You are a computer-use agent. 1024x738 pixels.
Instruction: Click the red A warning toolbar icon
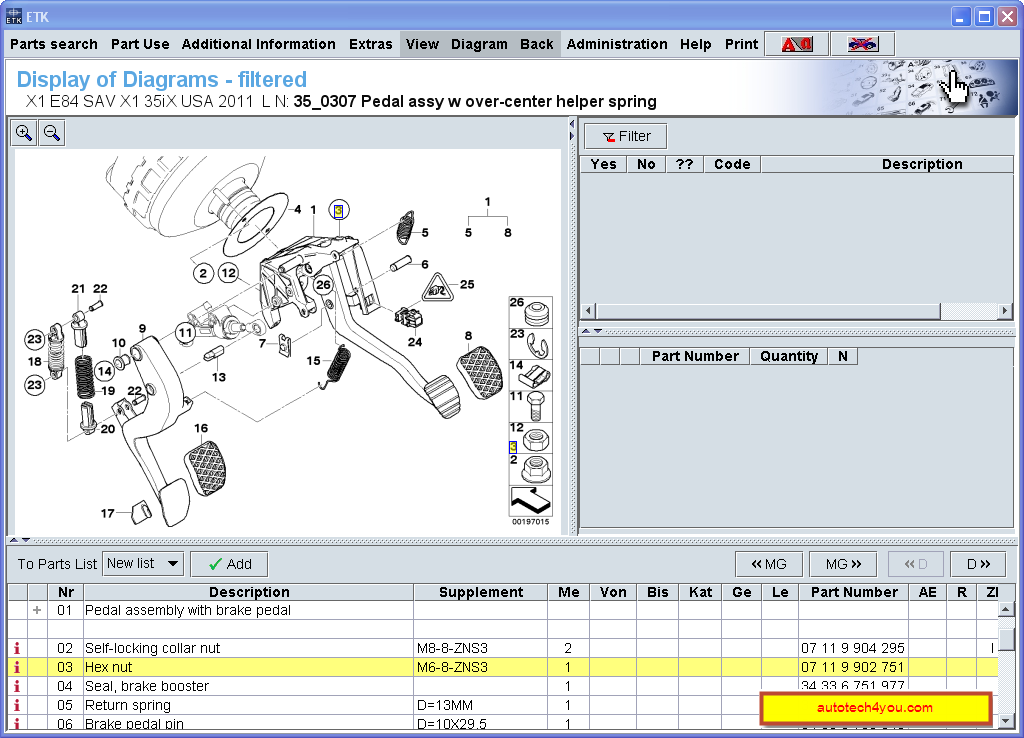tap(797, 44)
